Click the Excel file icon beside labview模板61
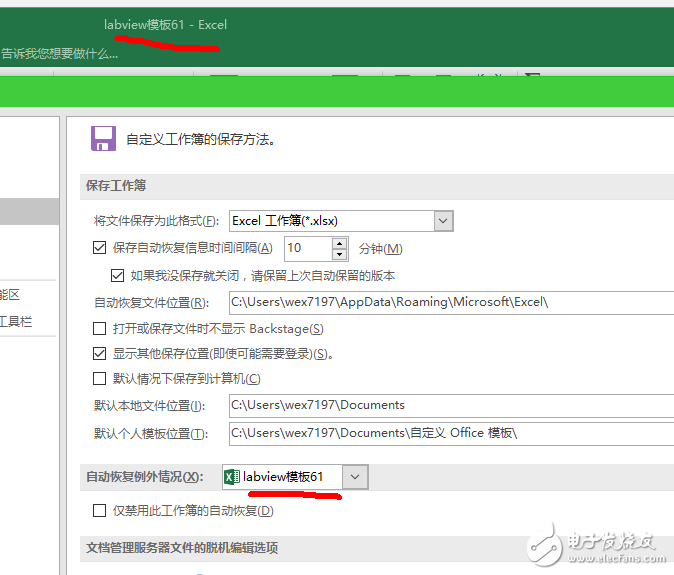 click(x=232, y=477)
